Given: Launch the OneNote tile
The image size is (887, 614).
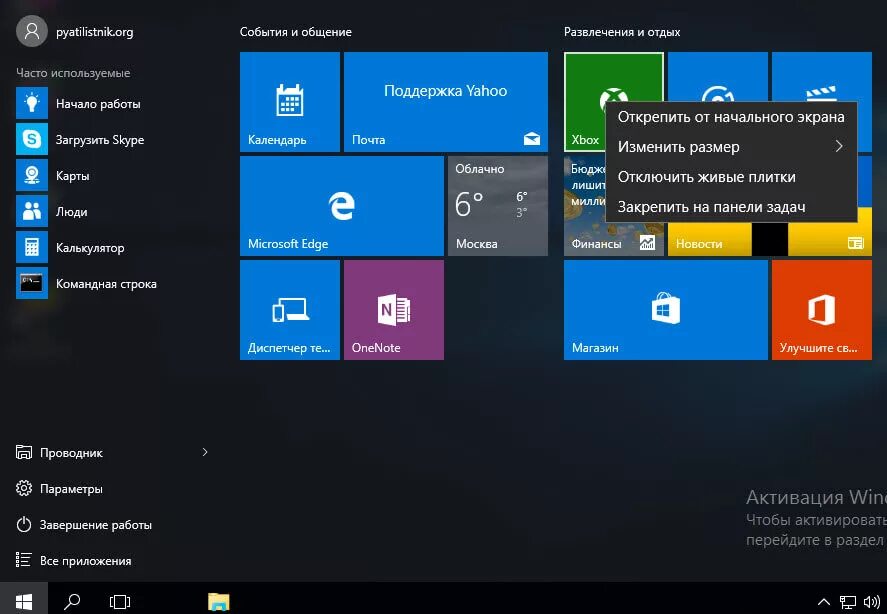Looking at the screenshot, I should [x=394, y=310].
